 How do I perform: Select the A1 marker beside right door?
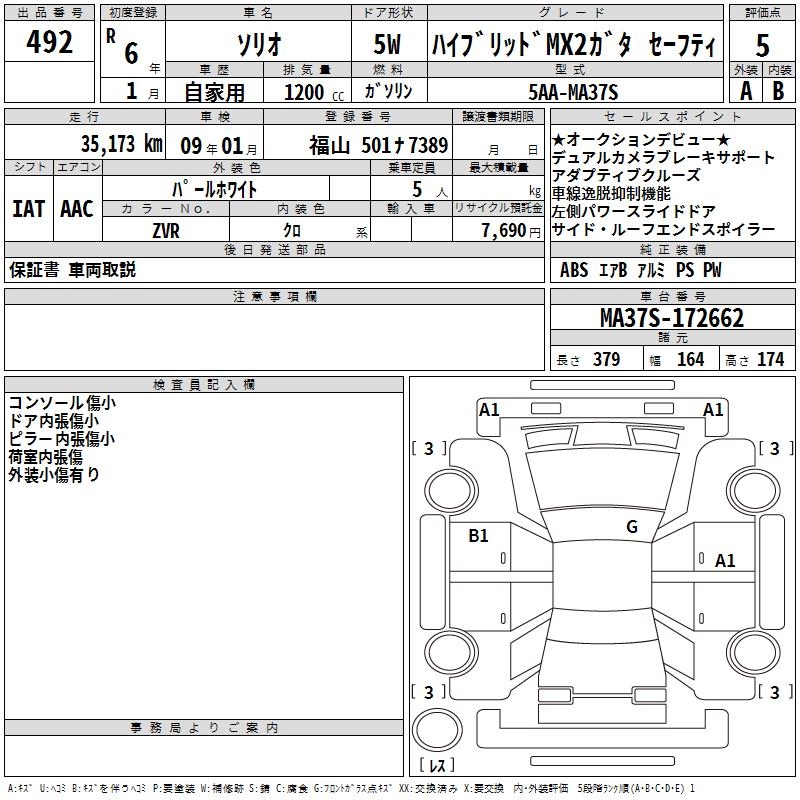pyautogui.click(x=725, y=561)
